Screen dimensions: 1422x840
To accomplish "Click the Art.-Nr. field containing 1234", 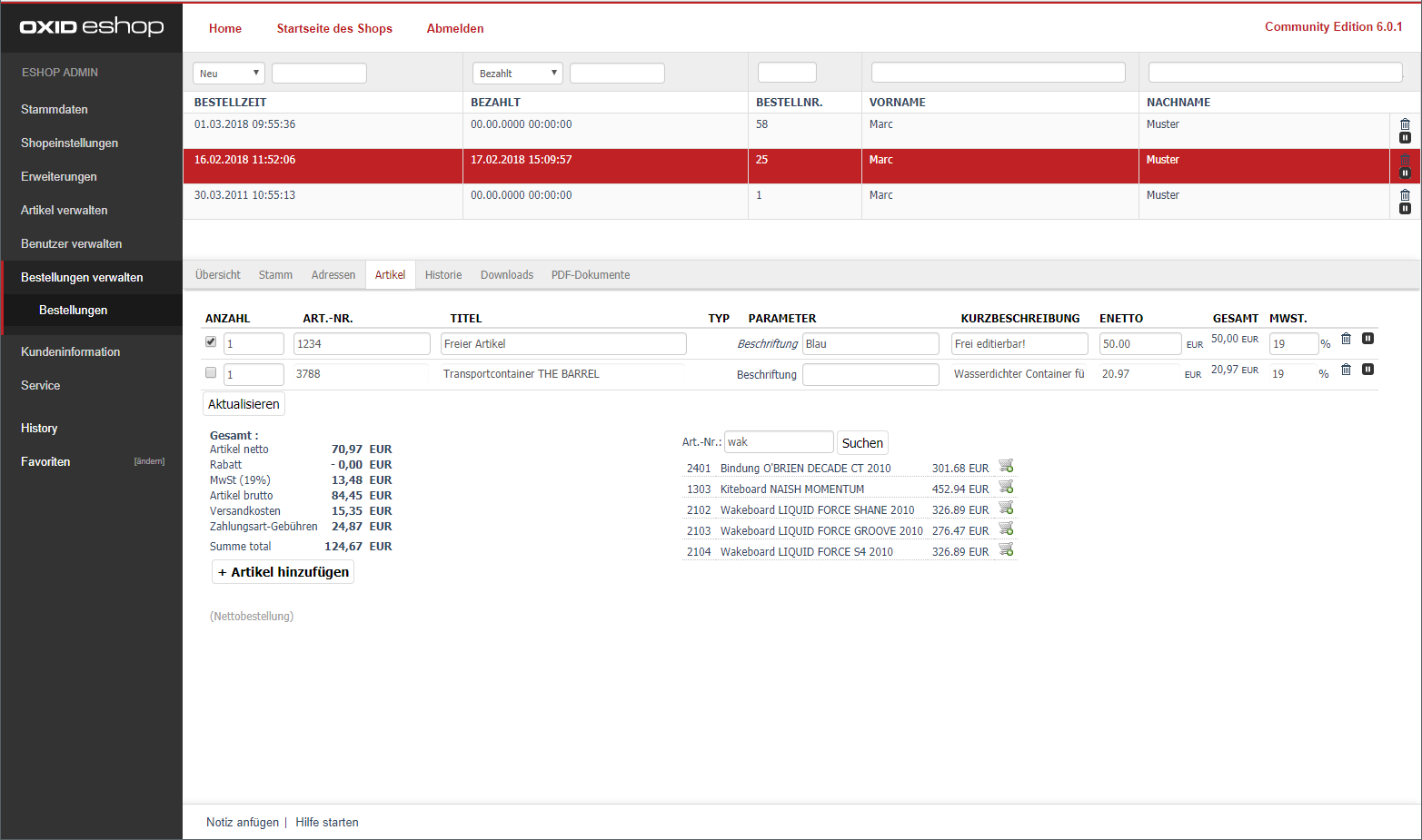I will [x=362, y=343].
